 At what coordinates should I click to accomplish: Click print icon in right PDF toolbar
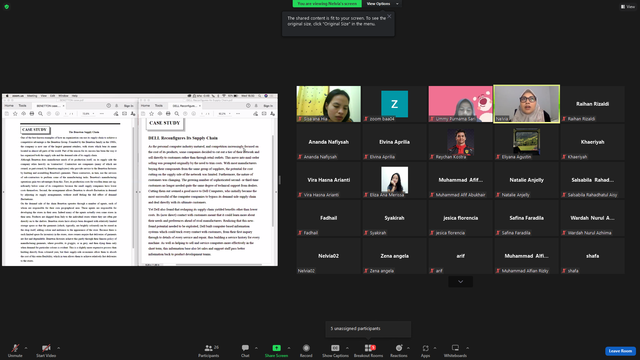tap(168, 113)
